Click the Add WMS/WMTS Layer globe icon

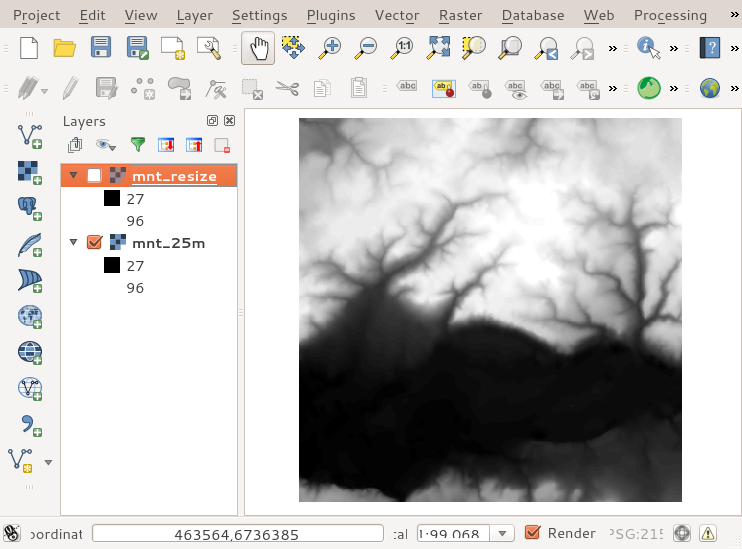(30, 317)
